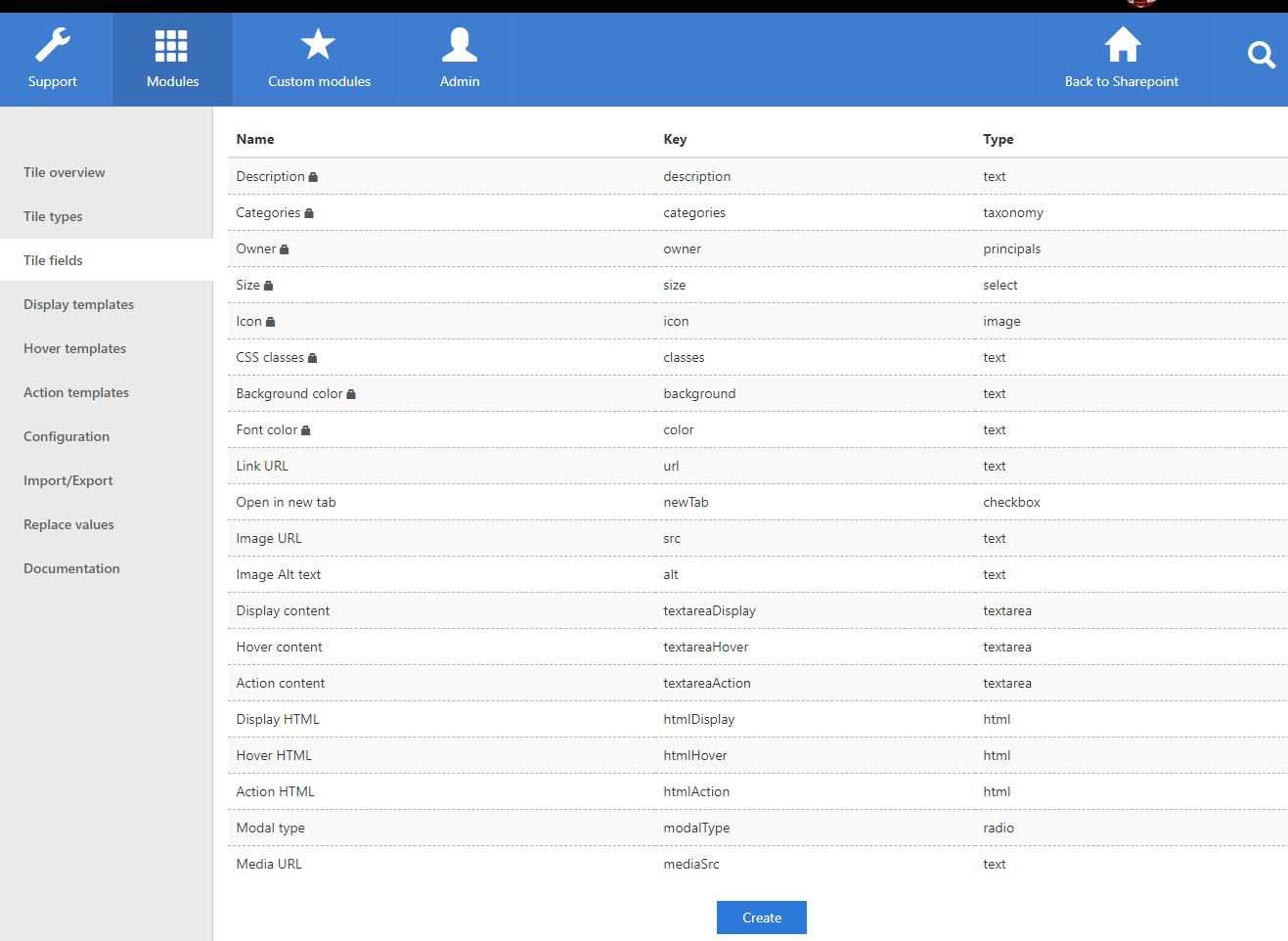Open the Documentation sidebar link
Image resolution: width=1288 pixels, height=941 pixels.
(x=71, y=568)
